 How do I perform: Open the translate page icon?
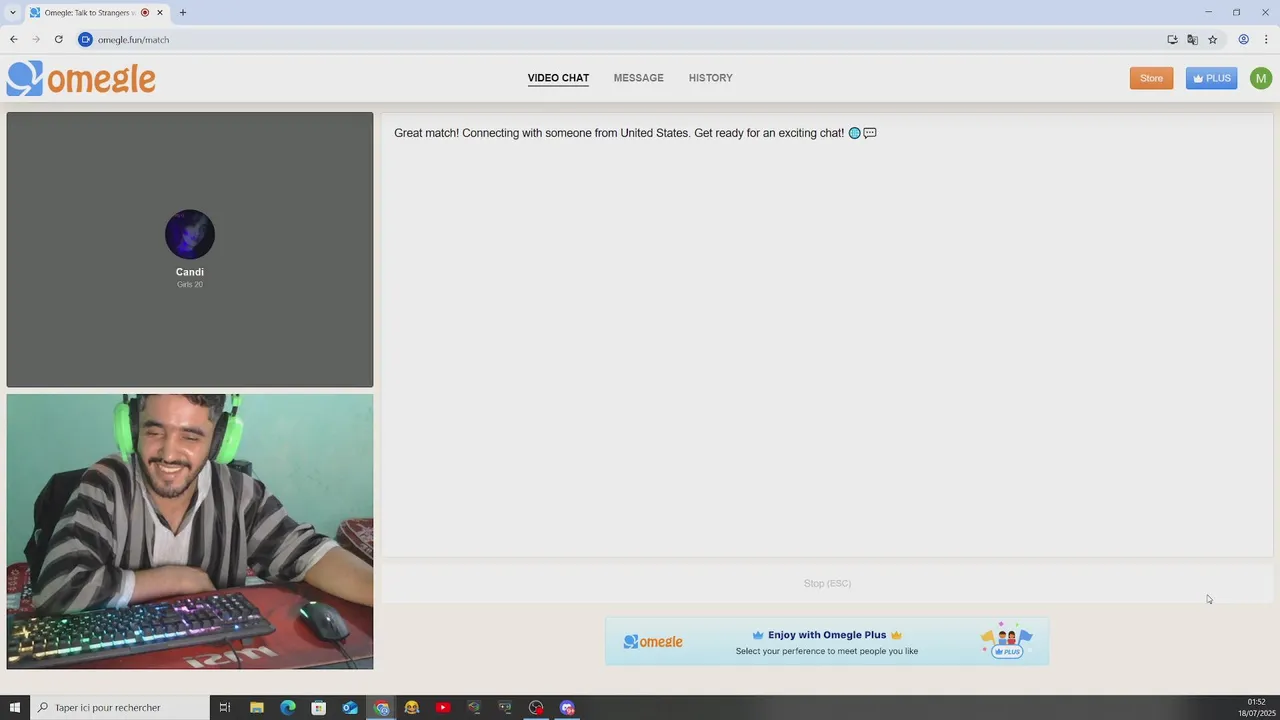tap(1192, 39)
